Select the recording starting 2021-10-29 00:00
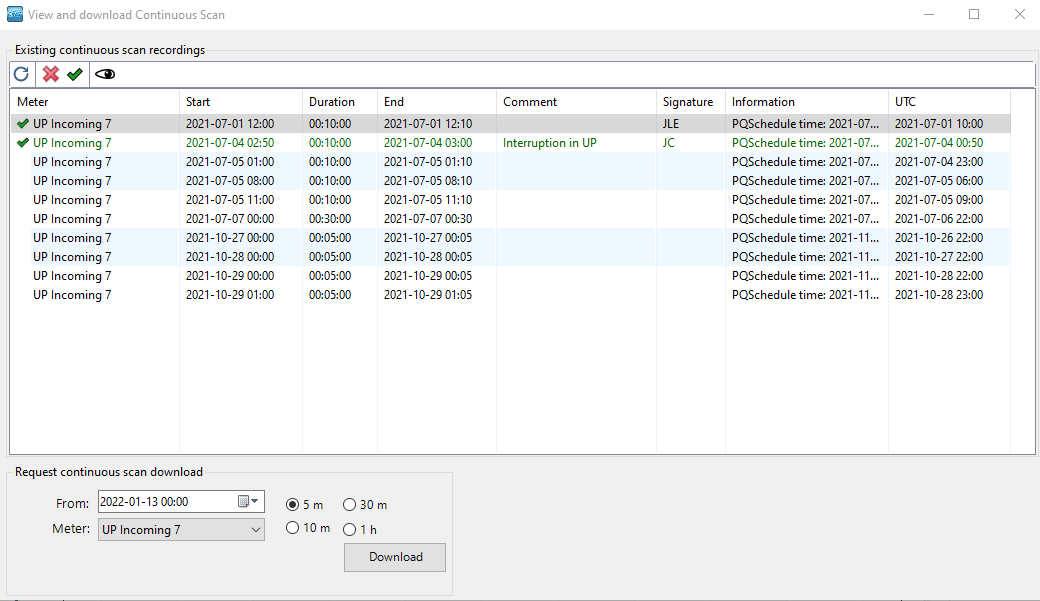Viewport: 1040px width, 601px height. click(511, 276)
